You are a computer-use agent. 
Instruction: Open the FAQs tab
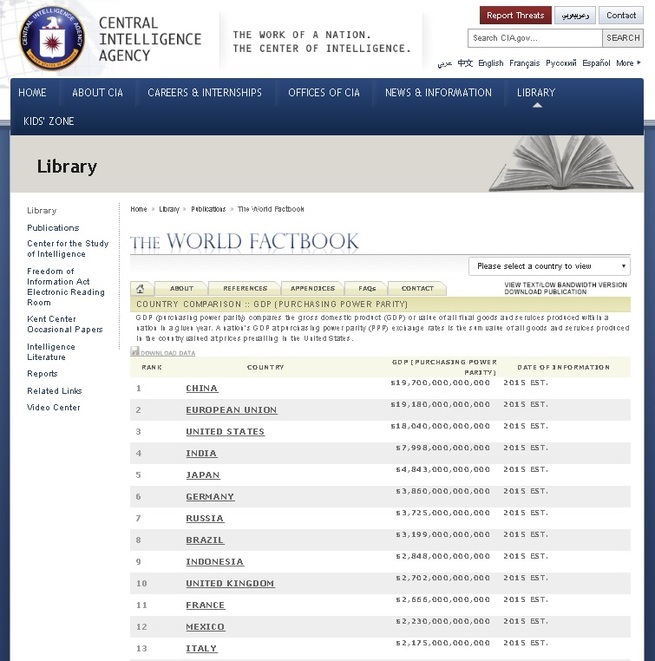tap(366, 288)
